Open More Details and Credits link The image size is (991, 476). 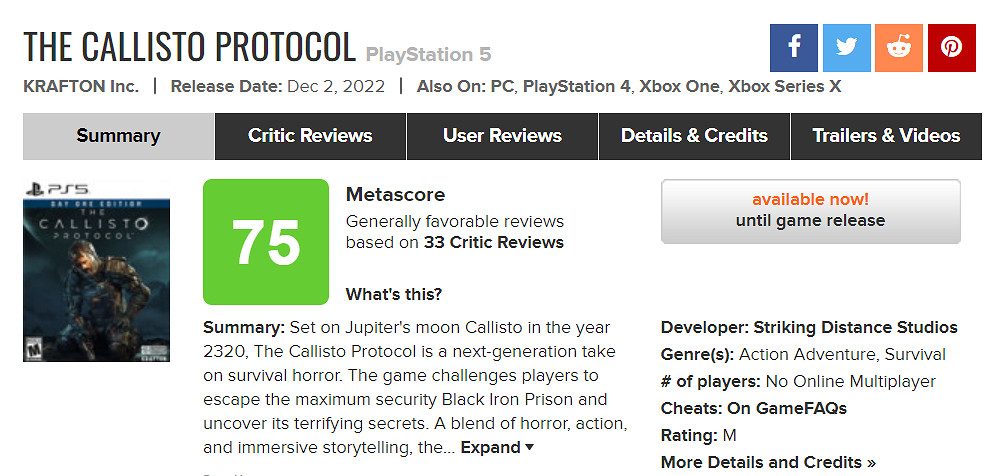click(768, 462)
